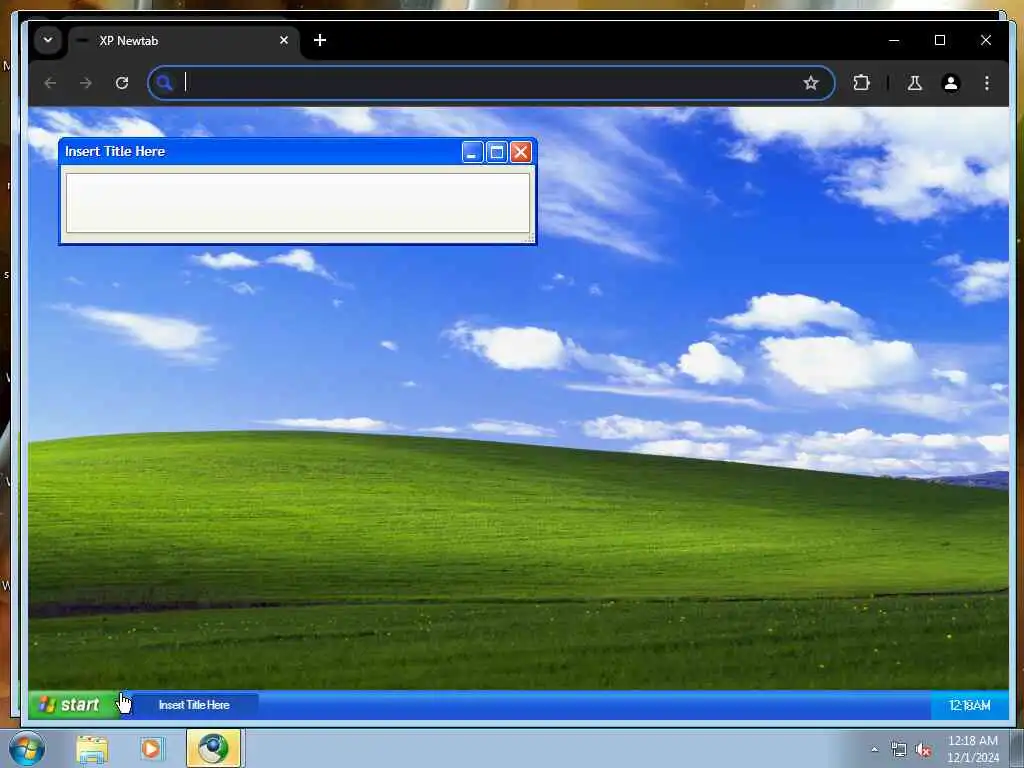Click the Show desktop strip on taskbar
Image resolution: width=1024 pixels, height=768 pixels.
(x=1017, y=749)
